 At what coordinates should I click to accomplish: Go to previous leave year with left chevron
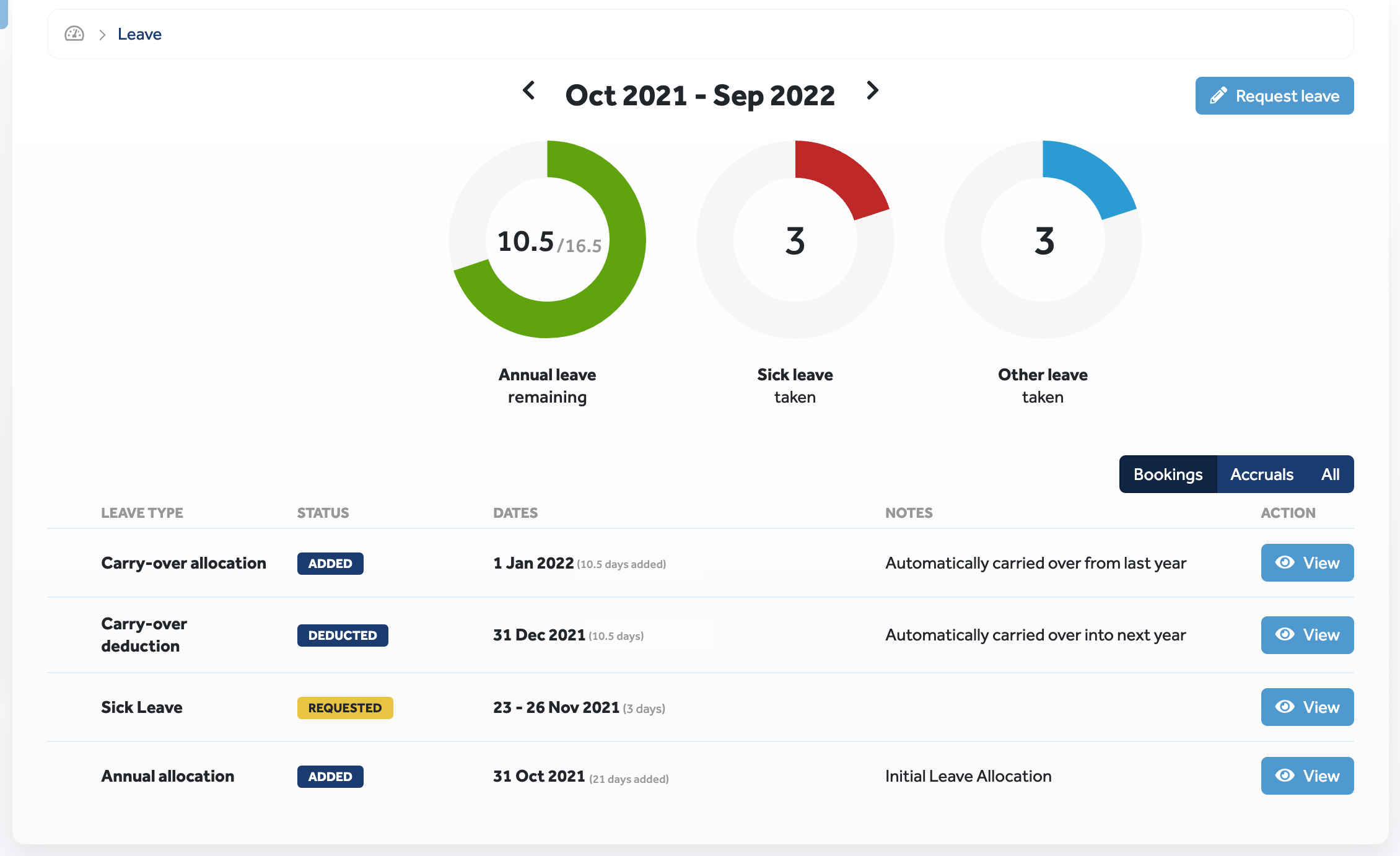528,91
